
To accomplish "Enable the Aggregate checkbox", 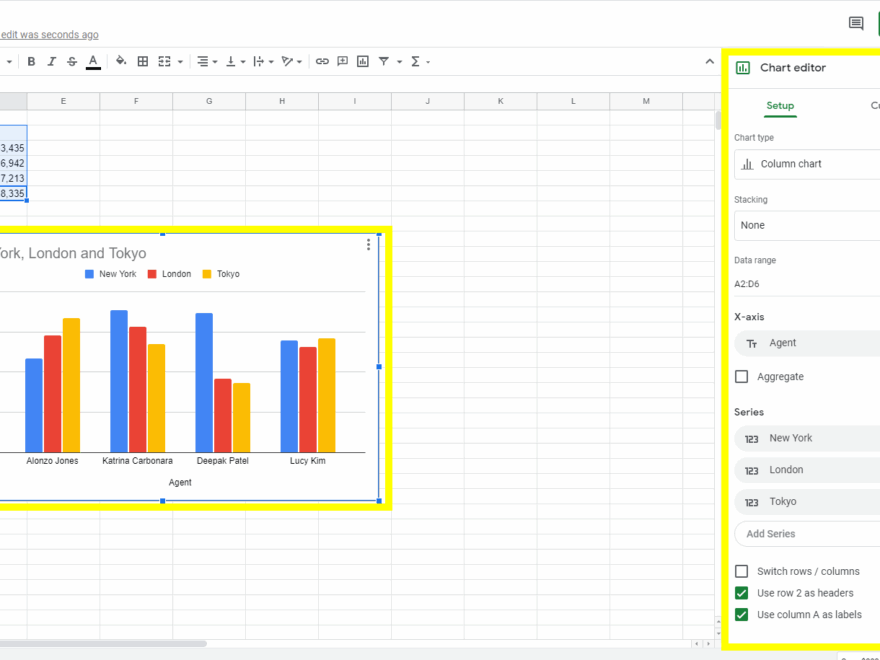I will pyautogui.click(x=740, y=377).
